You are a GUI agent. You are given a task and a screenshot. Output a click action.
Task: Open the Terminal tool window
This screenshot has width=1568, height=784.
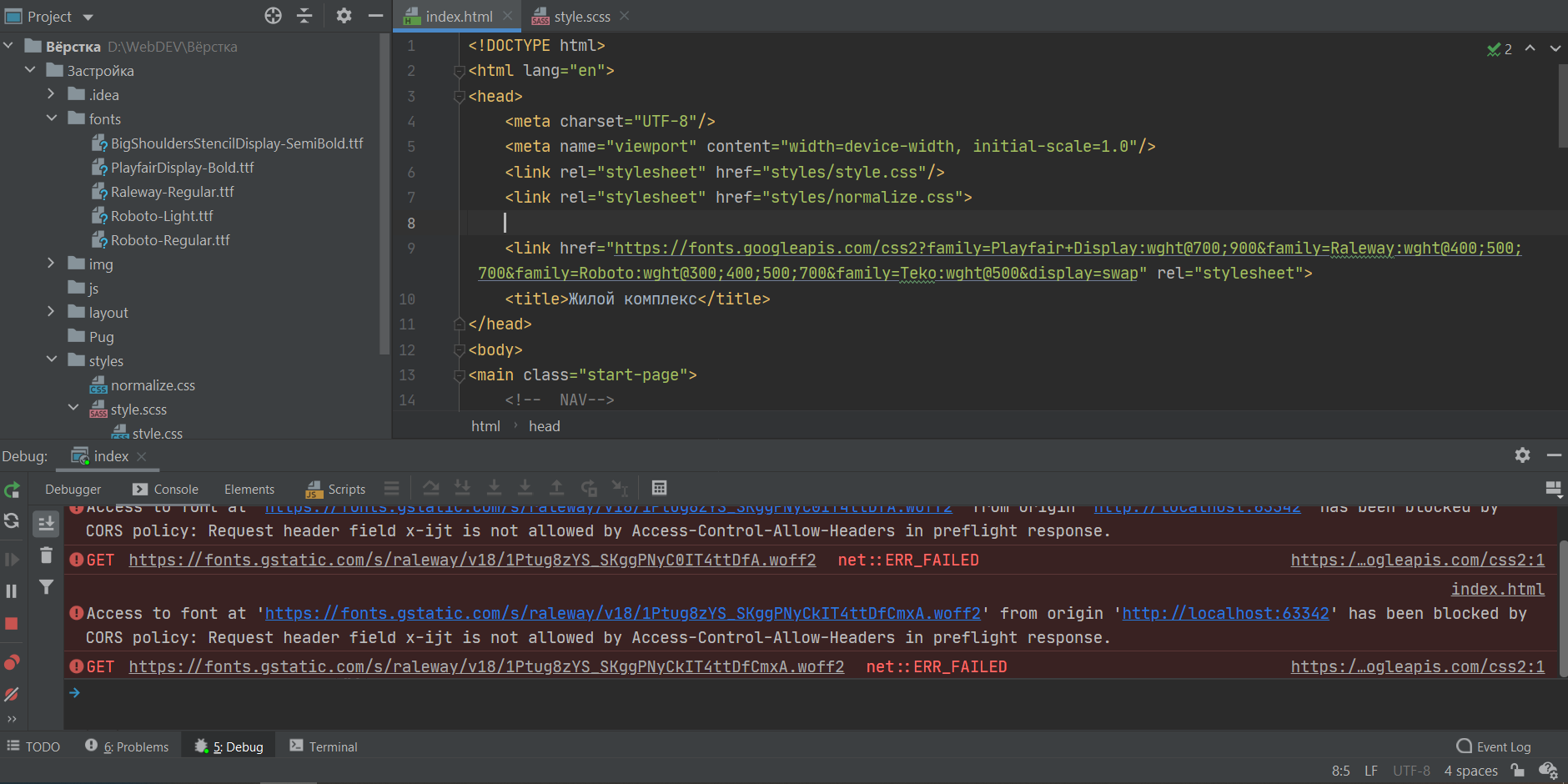(x=324, y=746)
